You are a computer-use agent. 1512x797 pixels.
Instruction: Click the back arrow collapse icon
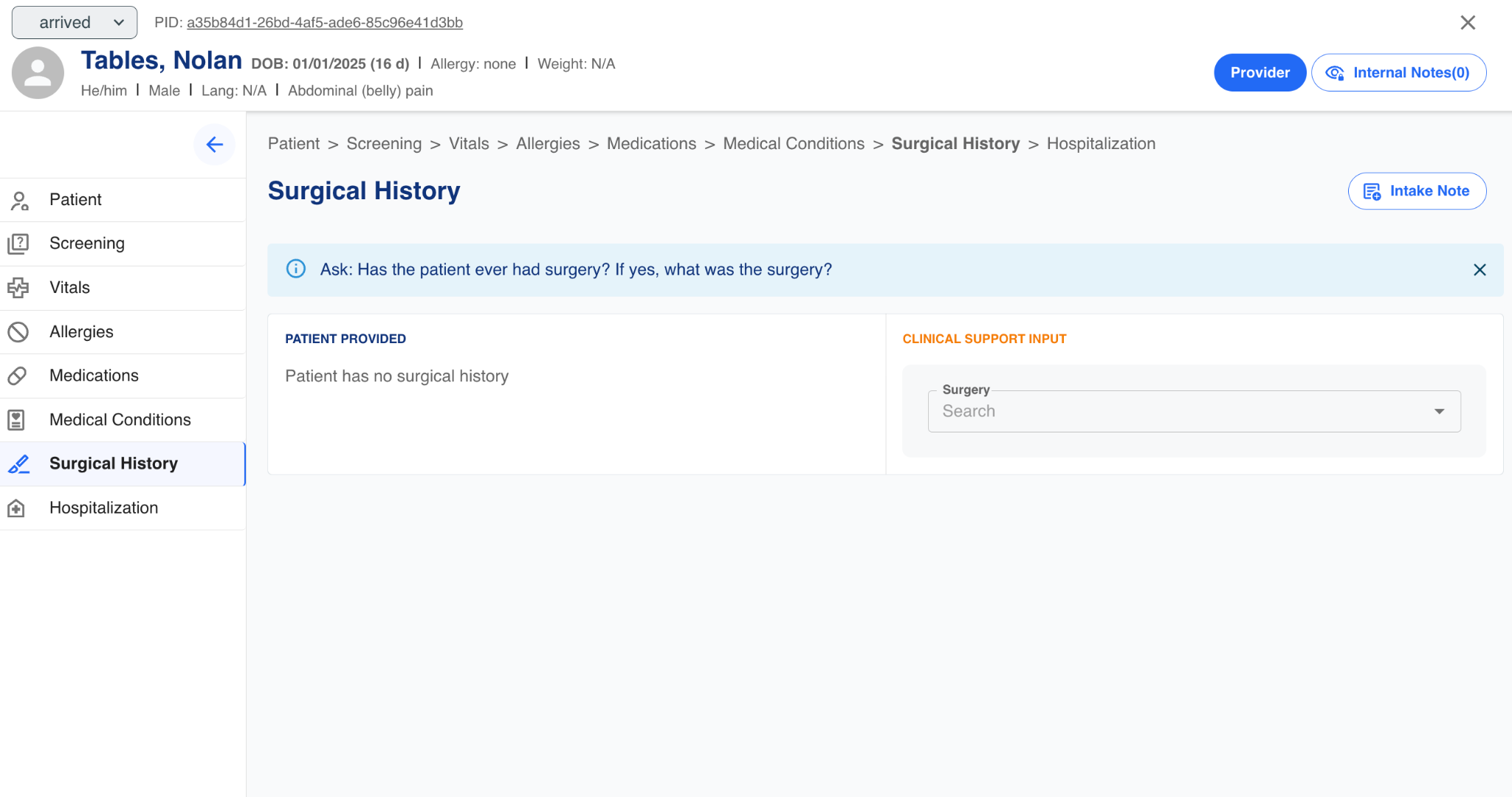pos(214,145)
